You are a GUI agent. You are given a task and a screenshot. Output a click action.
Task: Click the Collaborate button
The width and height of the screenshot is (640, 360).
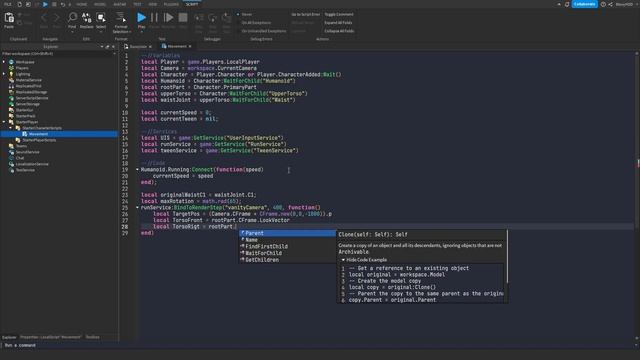coord(584,4)
